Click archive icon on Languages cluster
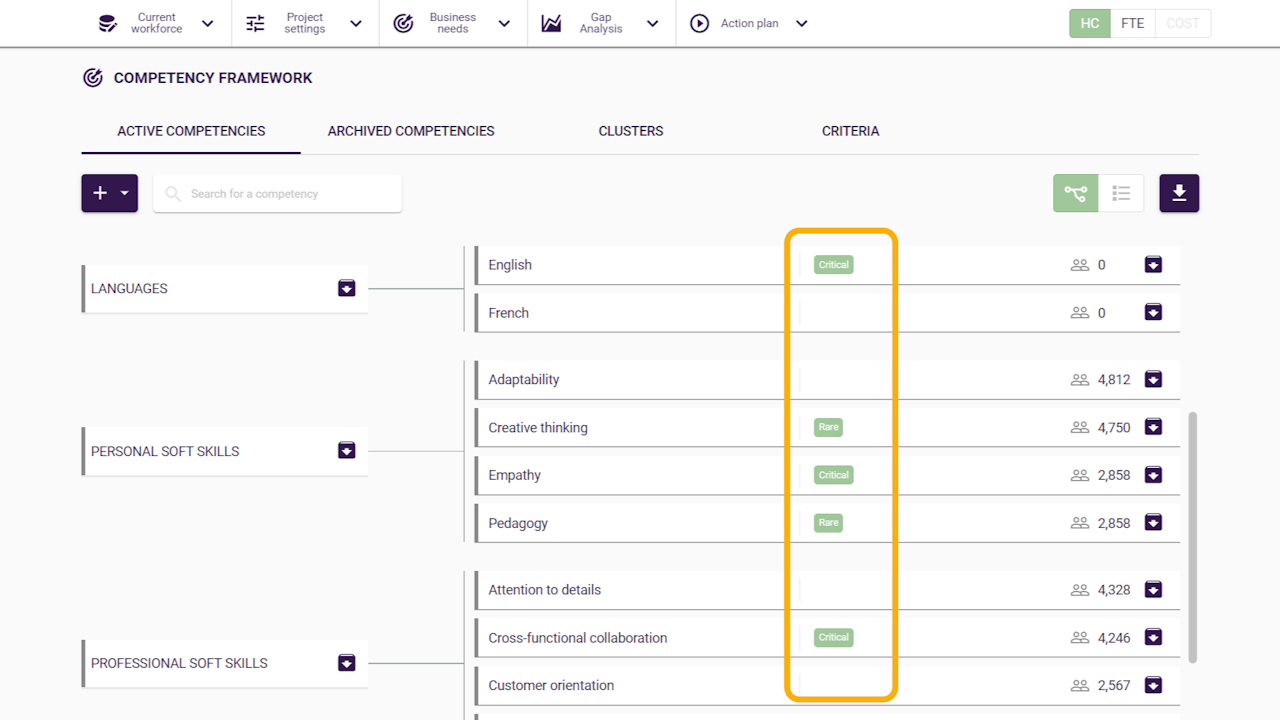This screenshot has height=720, width=1280. [346, 288]
